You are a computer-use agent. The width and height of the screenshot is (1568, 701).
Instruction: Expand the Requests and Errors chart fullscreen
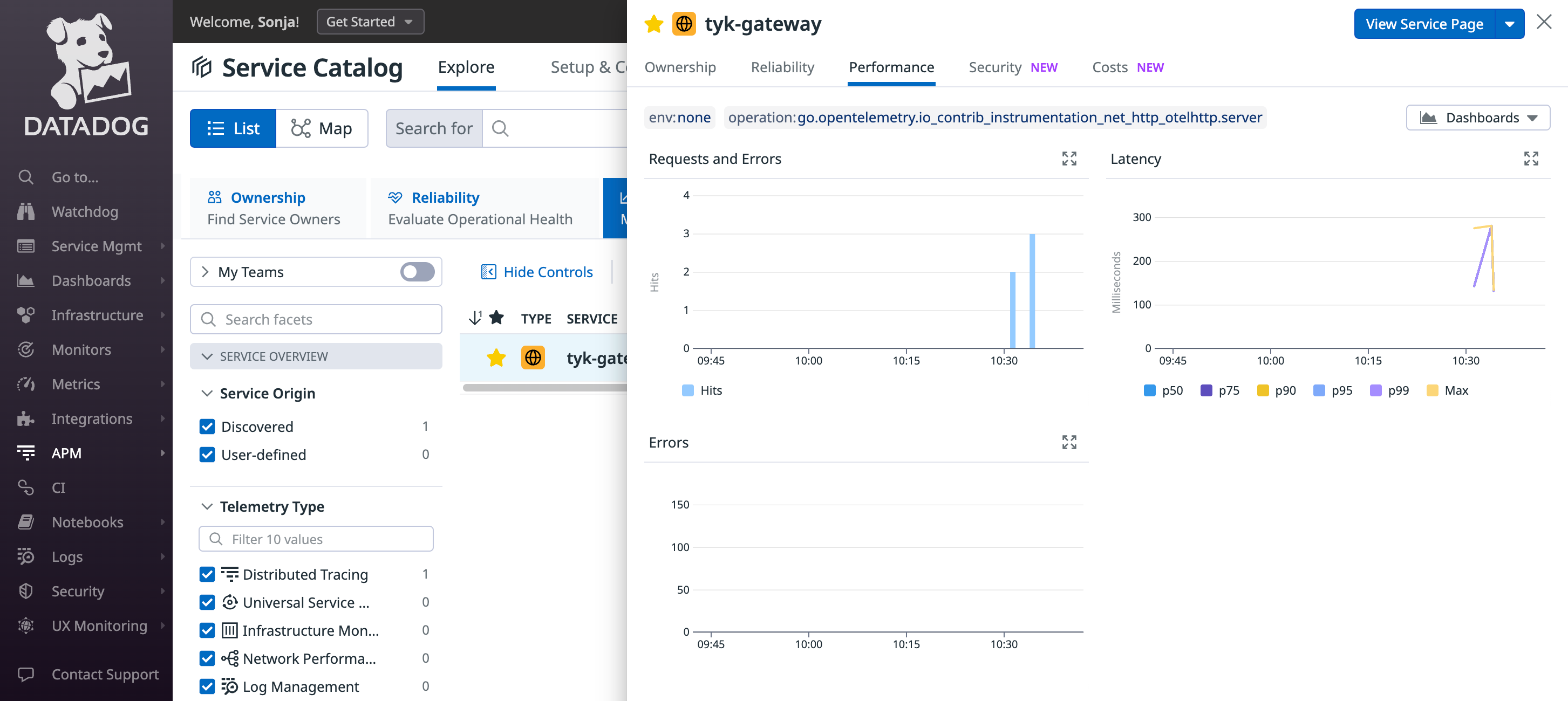(x=1069, y=159)
